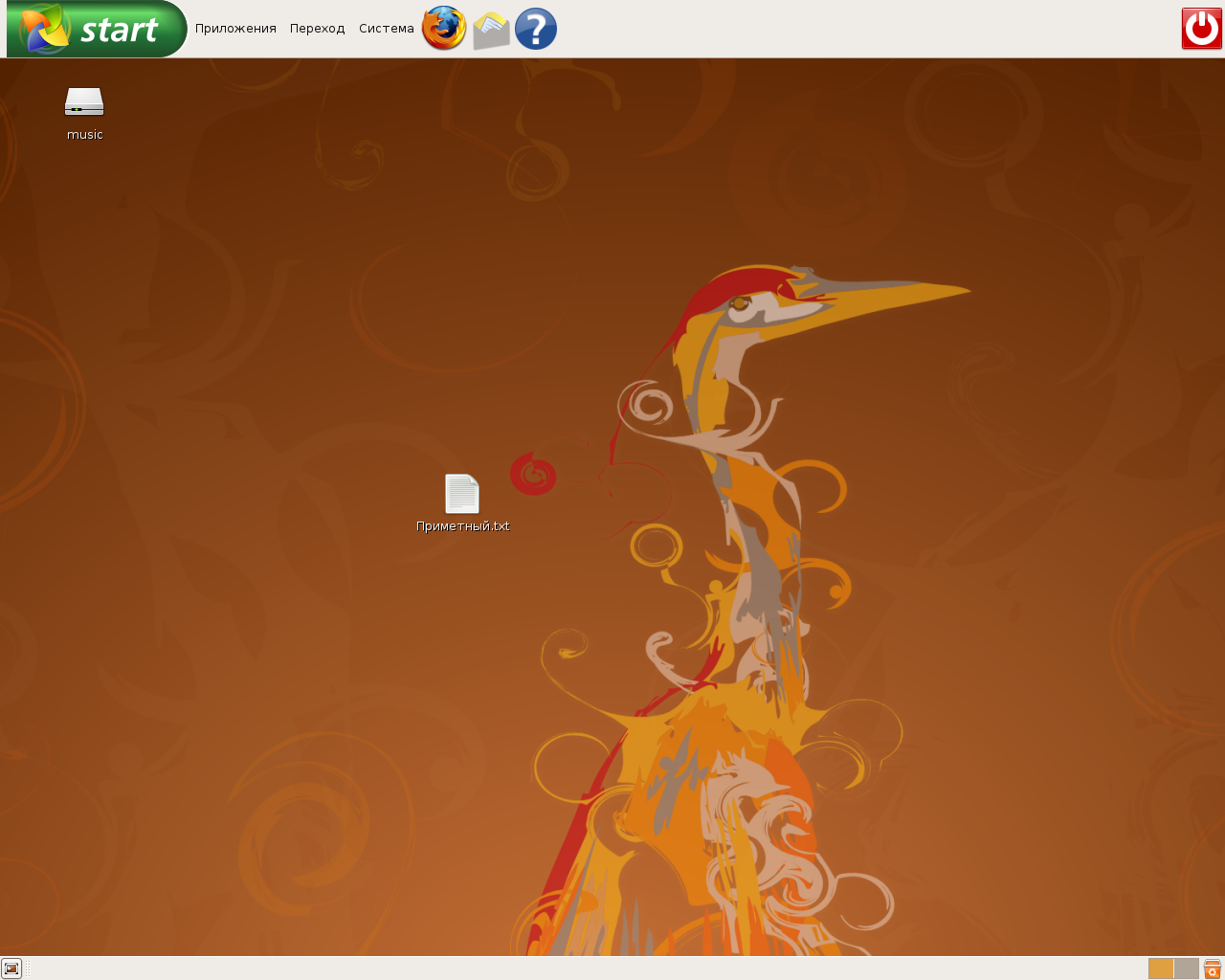Image resolution: width=1225 pixels, height=980 pixels.
Task: Open the Переход menu
Action: pyautogui.click(x=317, y=29)
